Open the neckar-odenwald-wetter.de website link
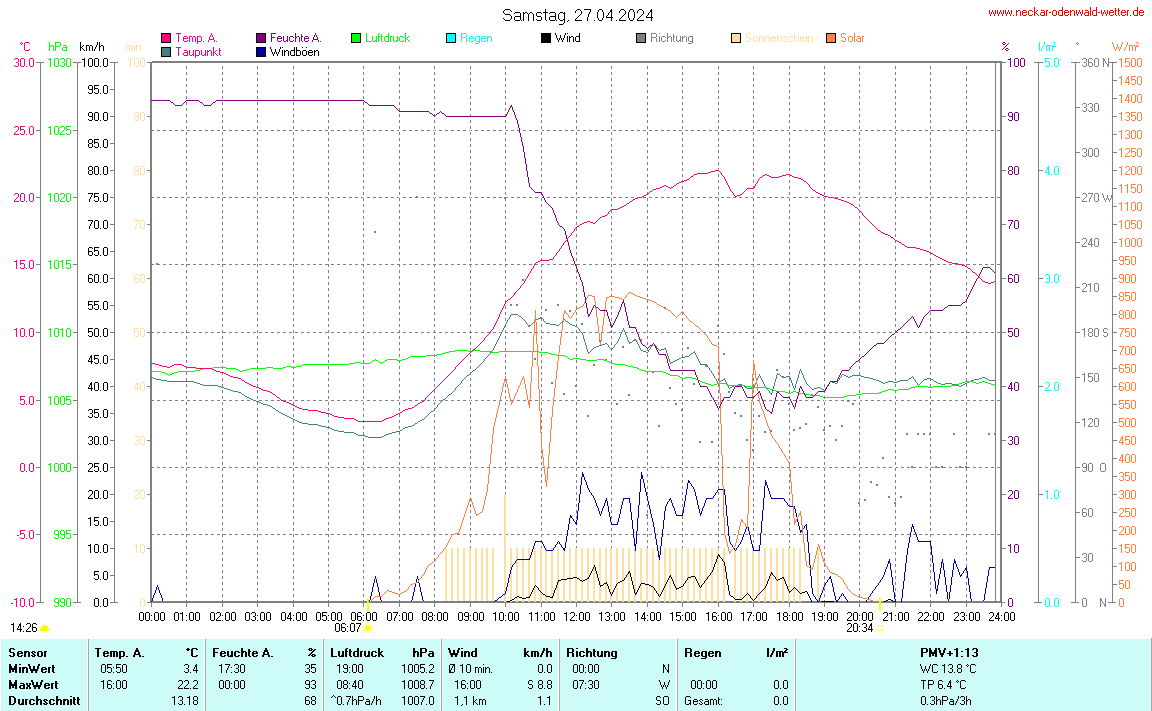The height and width of the screenshot is (711, 1152). (x=1065, y=13)
